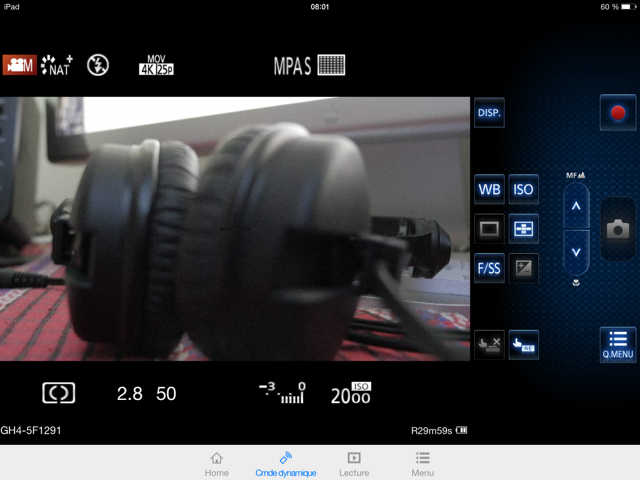Open the Q.MENU quick menu

tap(617, 344)
